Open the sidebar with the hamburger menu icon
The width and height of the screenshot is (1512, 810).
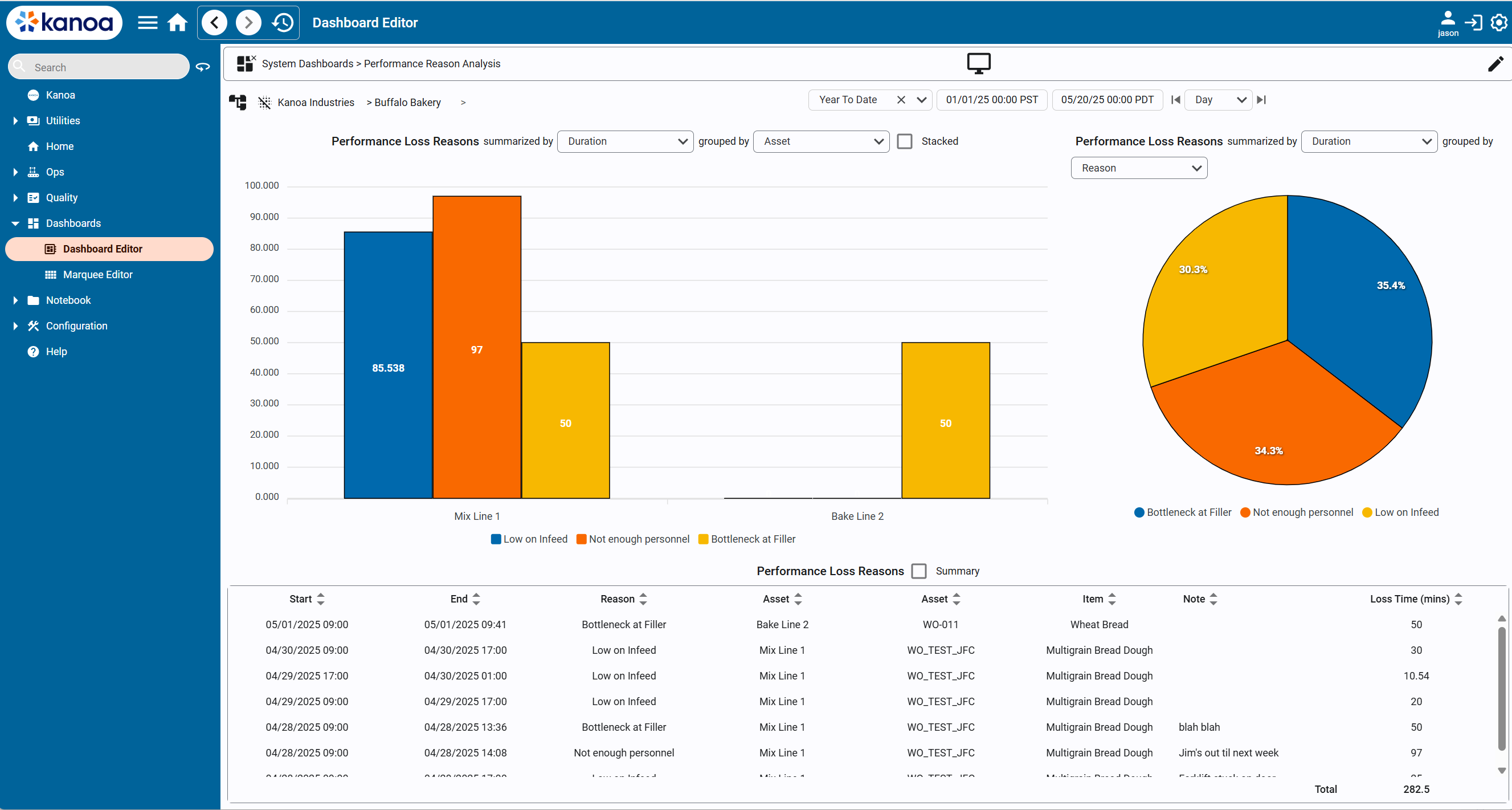pyautogui.click(x=148, y=22)
